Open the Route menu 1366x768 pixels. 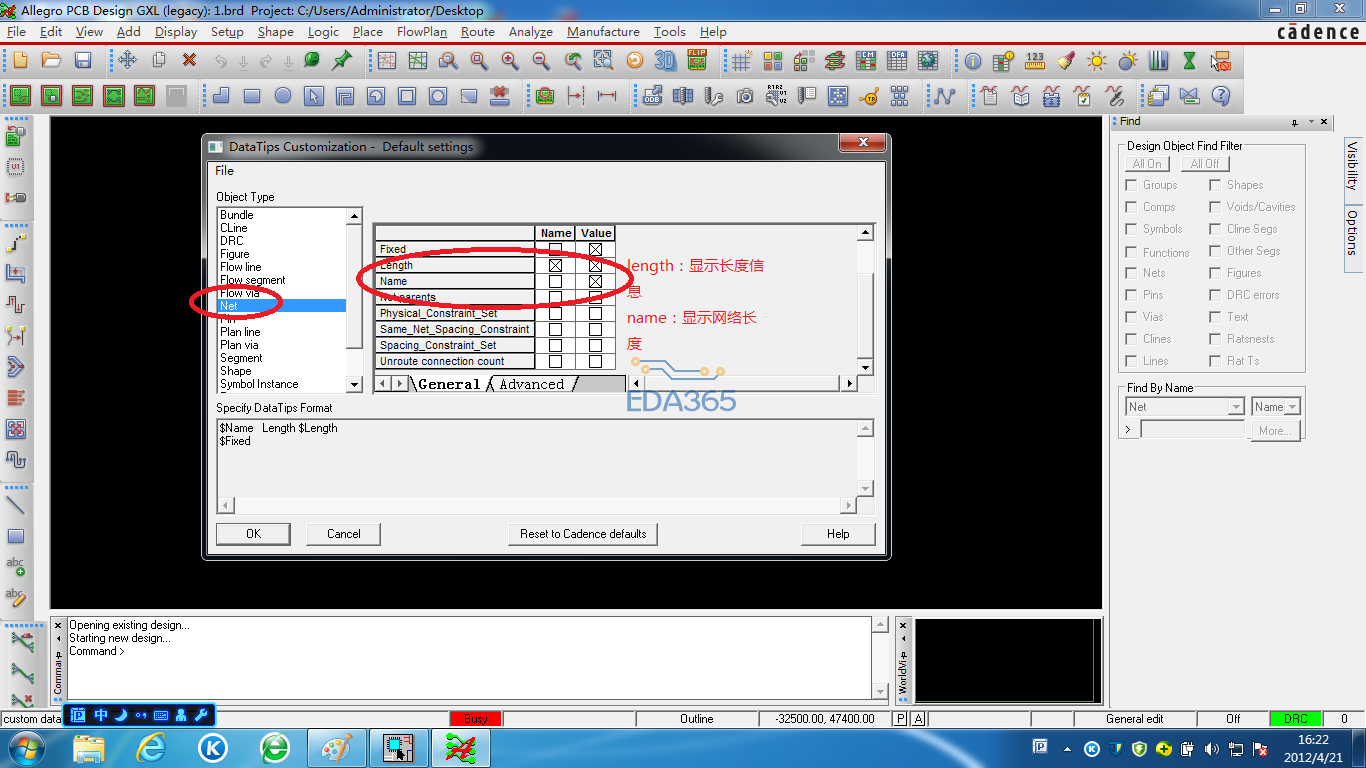click(478, 32)
